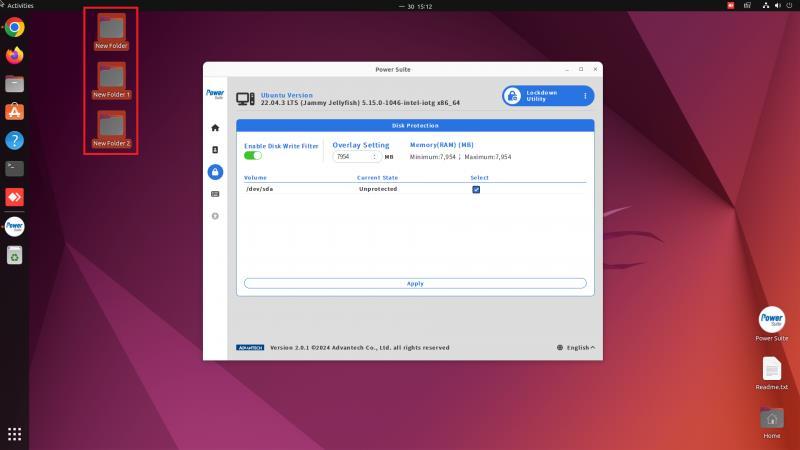The width and height of the screenshot is (800, 450).
Task: Click the Memory(RAM) (MB) label
Action: pos(441,145)
